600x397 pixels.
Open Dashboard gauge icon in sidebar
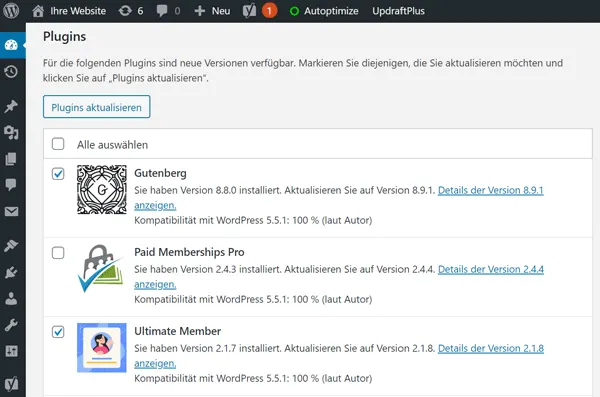pyautogui.click(x=11, y=45)
